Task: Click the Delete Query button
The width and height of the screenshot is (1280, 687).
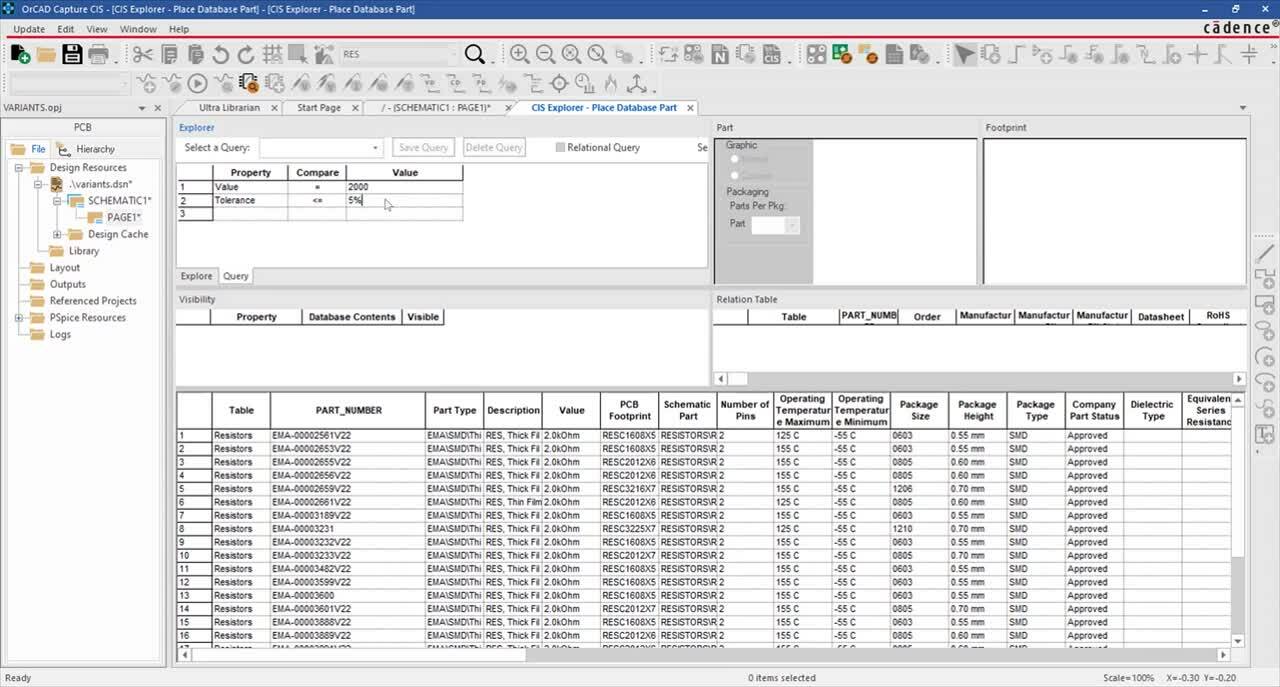Action: (494, 147)
